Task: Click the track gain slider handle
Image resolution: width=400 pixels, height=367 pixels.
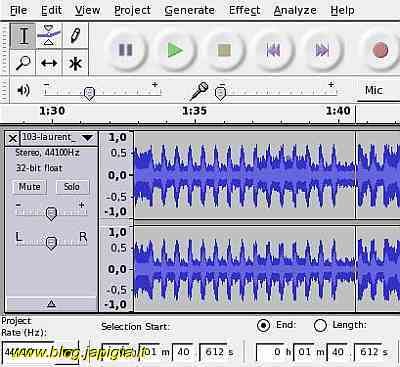Action: [x=51, y=214]
